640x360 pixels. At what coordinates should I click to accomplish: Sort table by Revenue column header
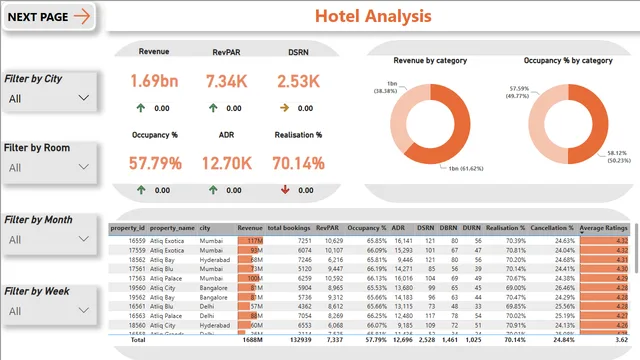click(x=250, y=228)
